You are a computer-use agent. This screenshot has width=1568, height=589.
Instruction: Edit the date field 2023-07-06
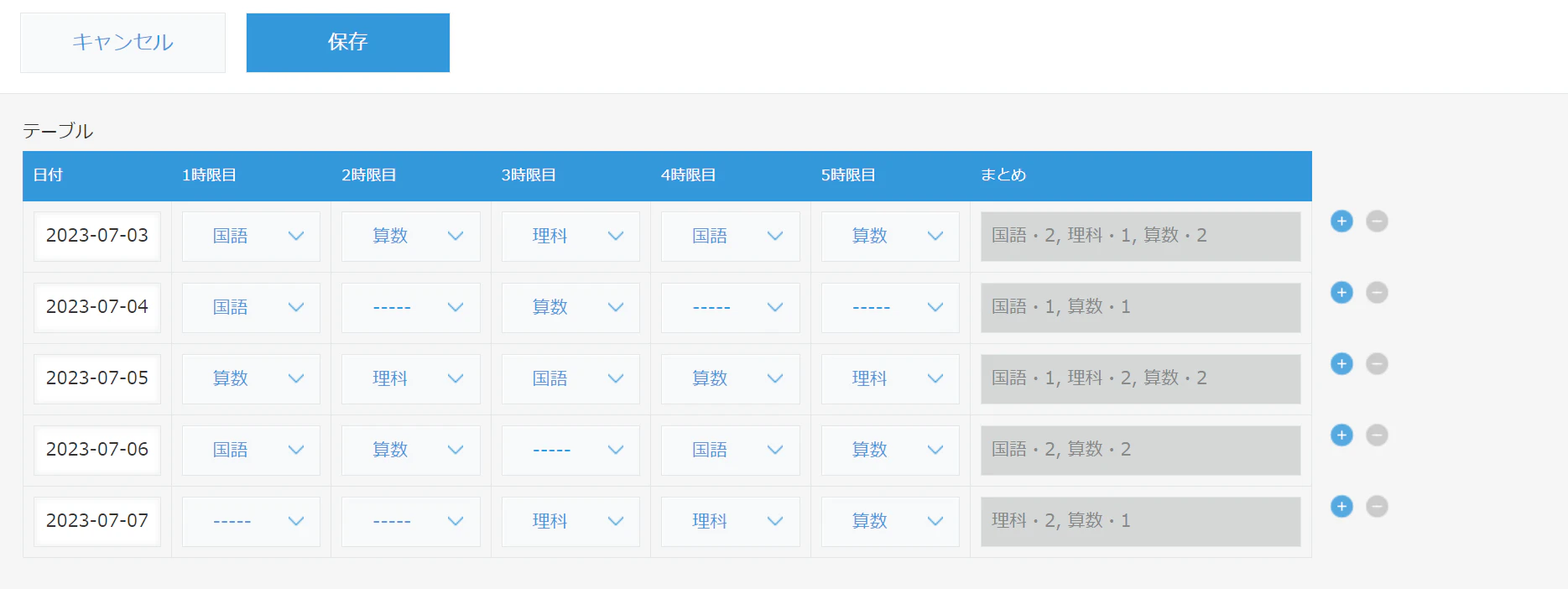tap(97, 451)
